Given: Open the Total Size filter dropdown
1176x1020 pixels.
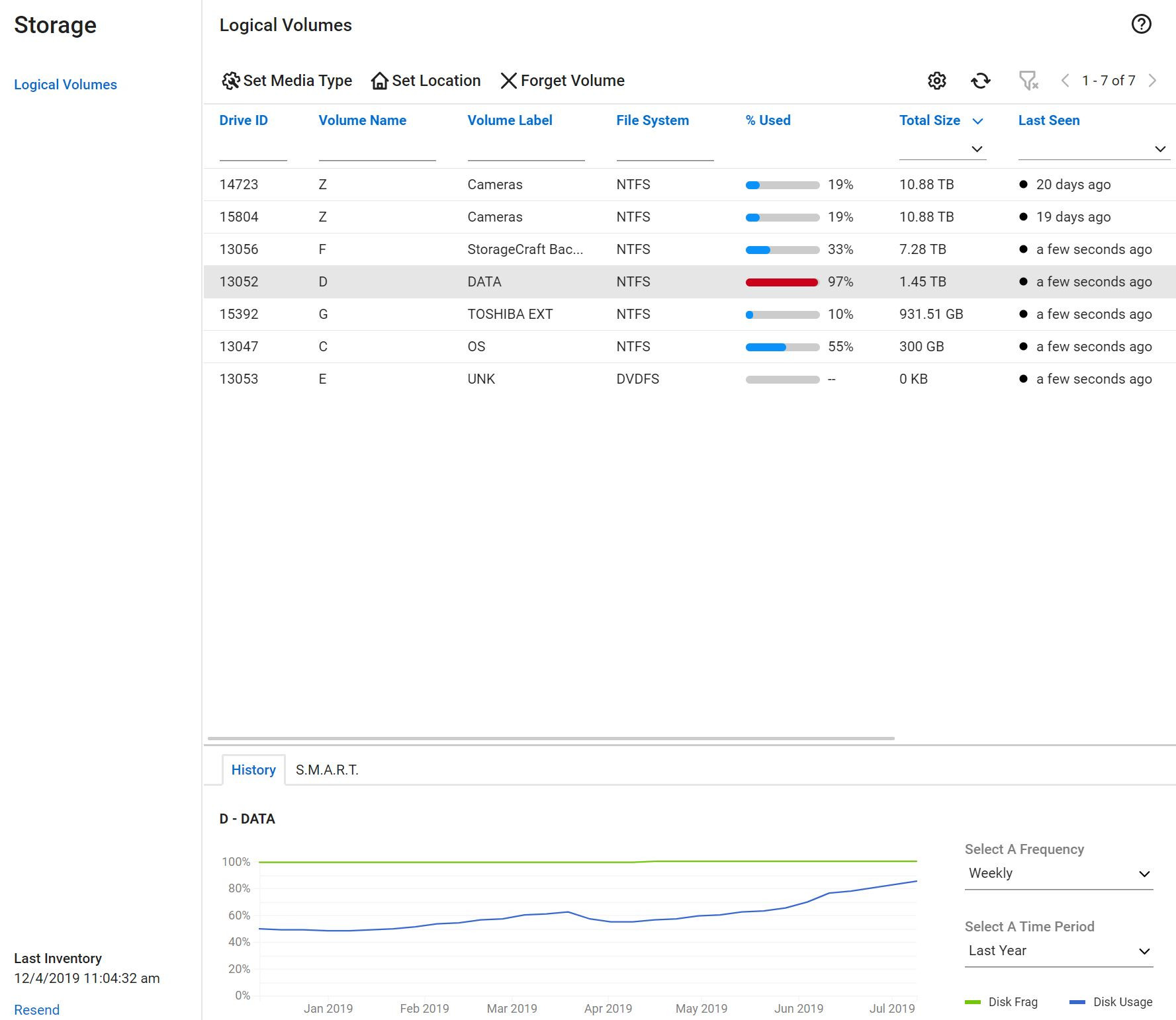Looking at the screenshot, I should [976, 149].
